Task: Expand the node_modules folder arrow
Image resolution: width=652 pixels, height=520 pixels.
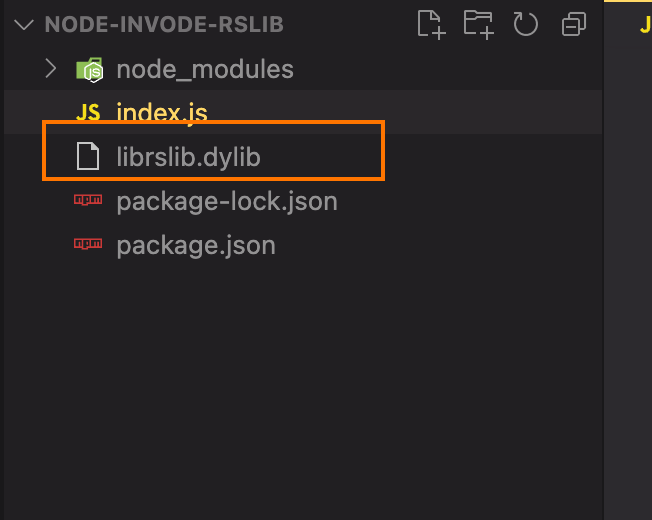Action: tap(50, 69)
